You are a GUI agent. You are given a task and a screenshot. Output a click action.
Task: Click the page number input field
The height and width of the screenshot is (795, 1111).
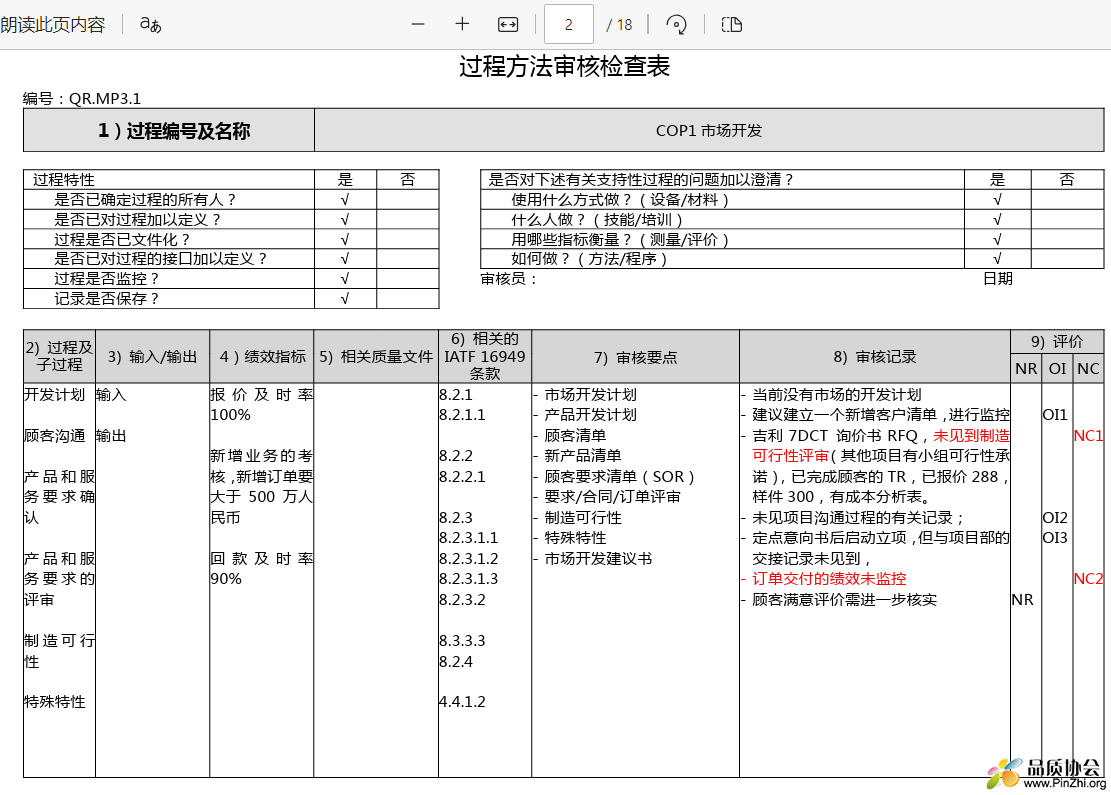[x=568, y=25]
